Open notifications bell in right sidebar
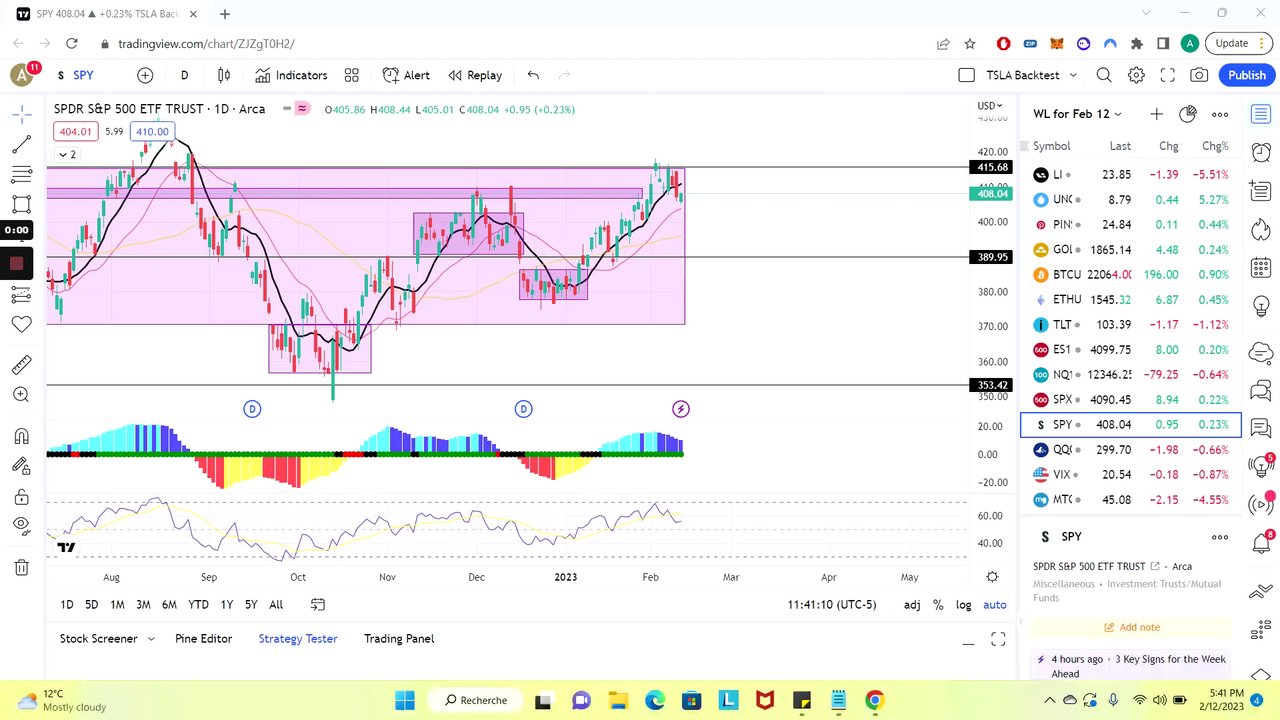The width and height of the screenshot is (1280, 720). coord(1261,543)
